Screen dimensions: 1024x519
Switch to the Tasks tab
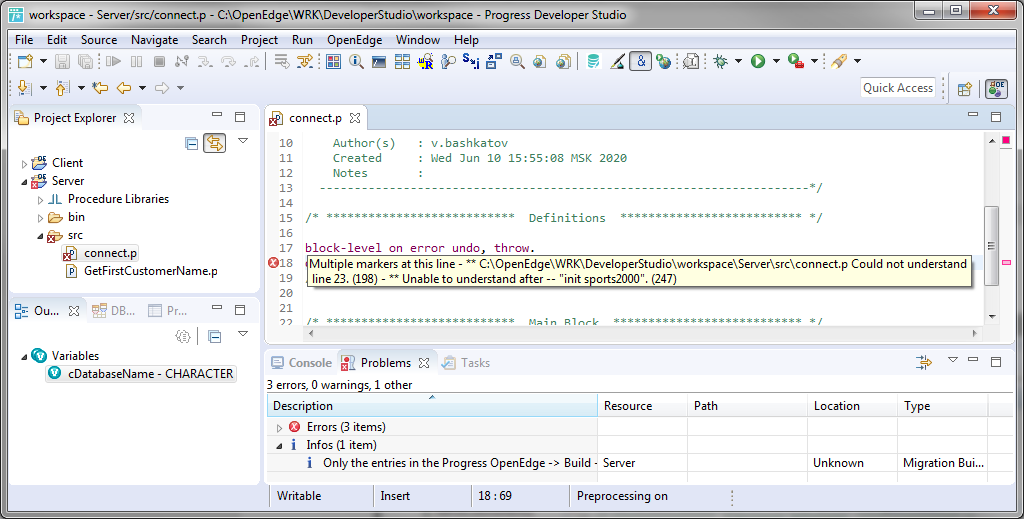(466, 363)
